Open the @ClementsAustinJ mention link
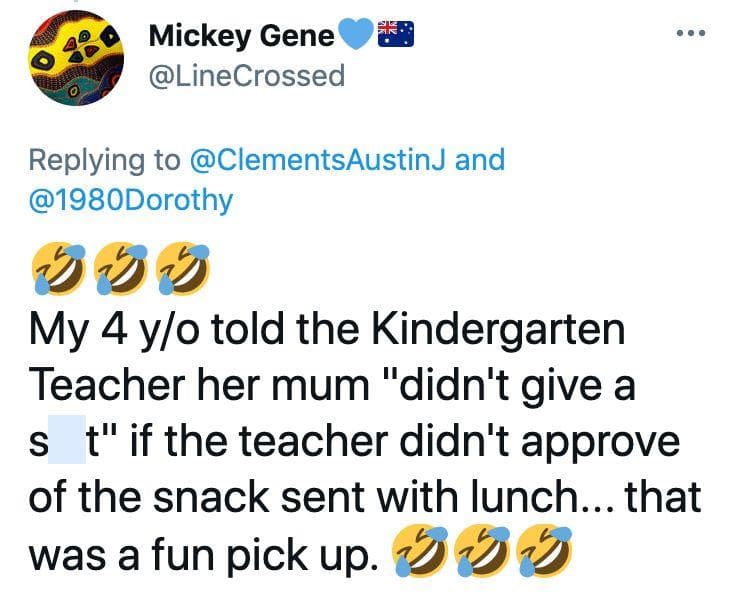738x606 pixels. click(x=317, y=159)
